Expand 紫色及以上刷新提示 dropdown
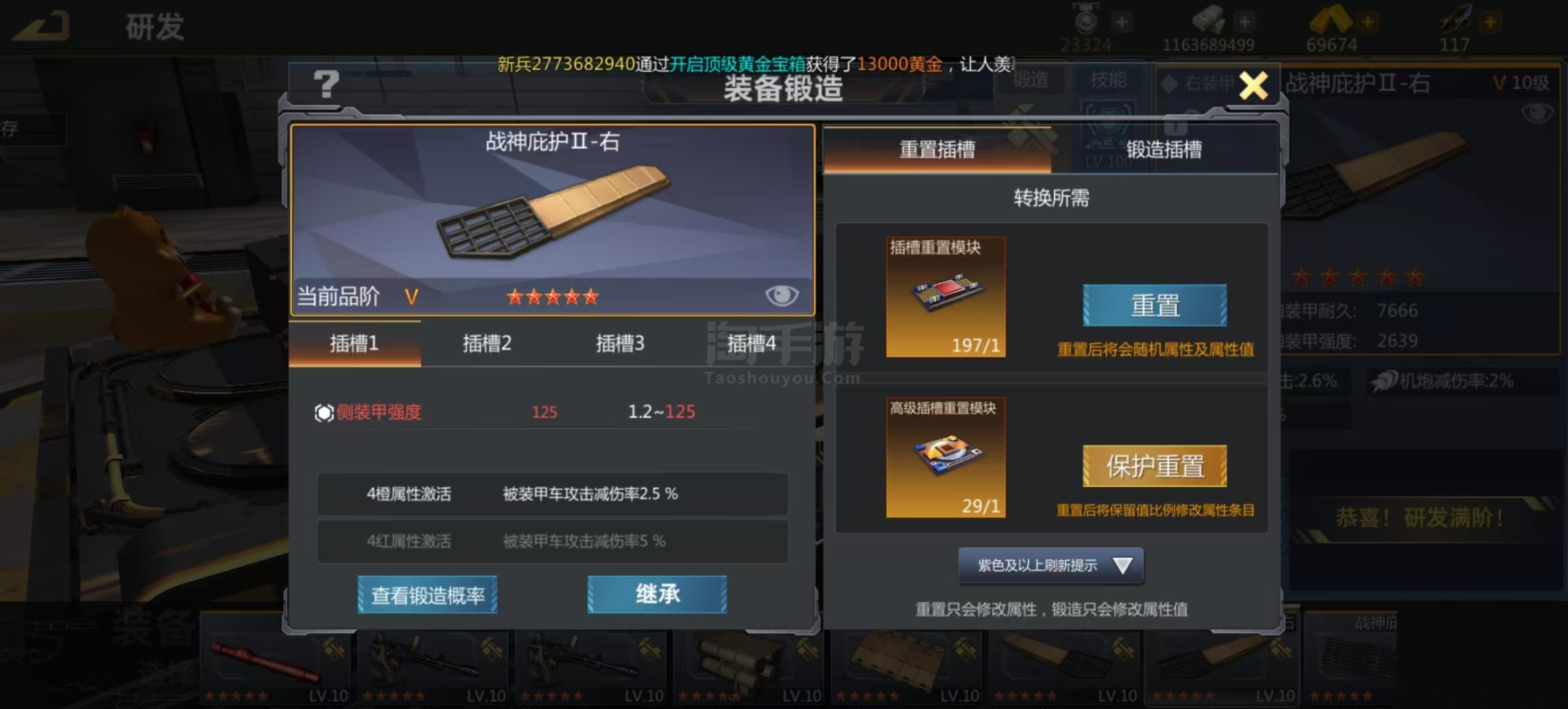Screen dimensions: 1568x709 1051,565
